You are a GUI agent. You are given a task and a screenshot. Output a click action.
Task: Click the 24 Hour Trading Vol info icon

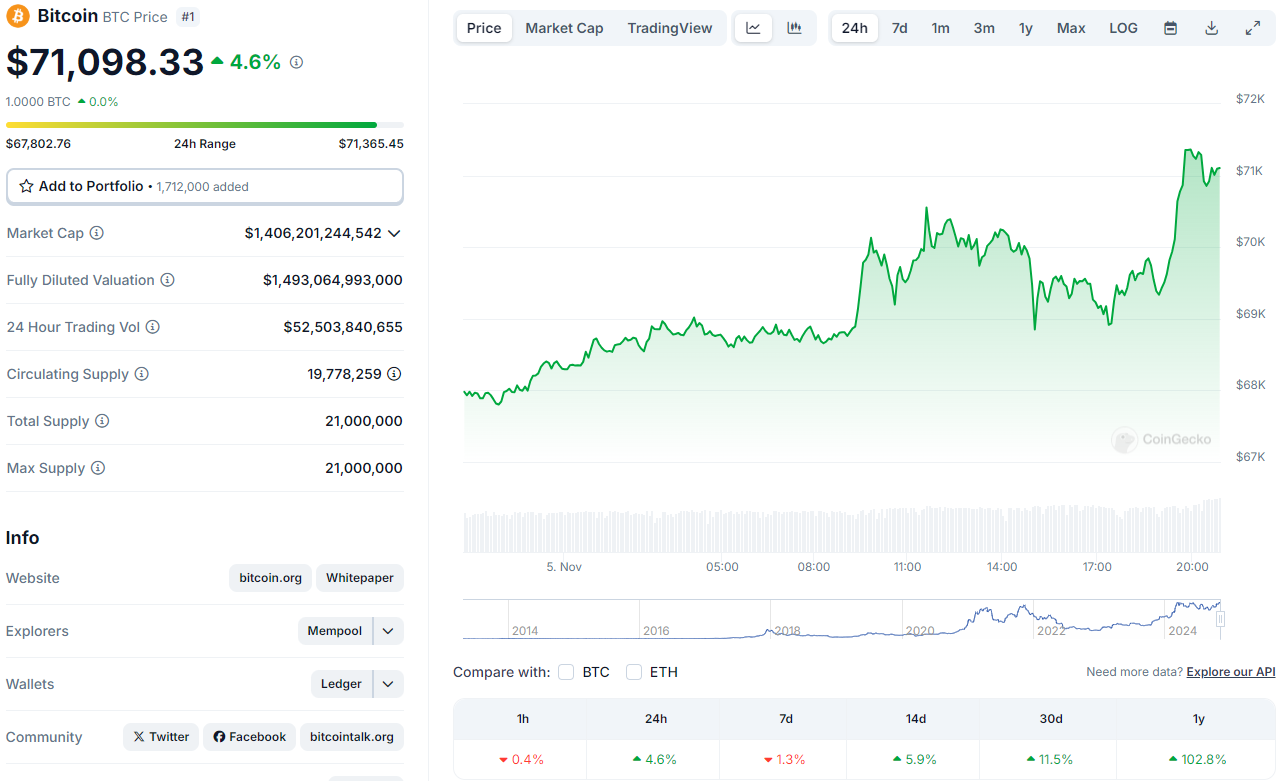153,327
